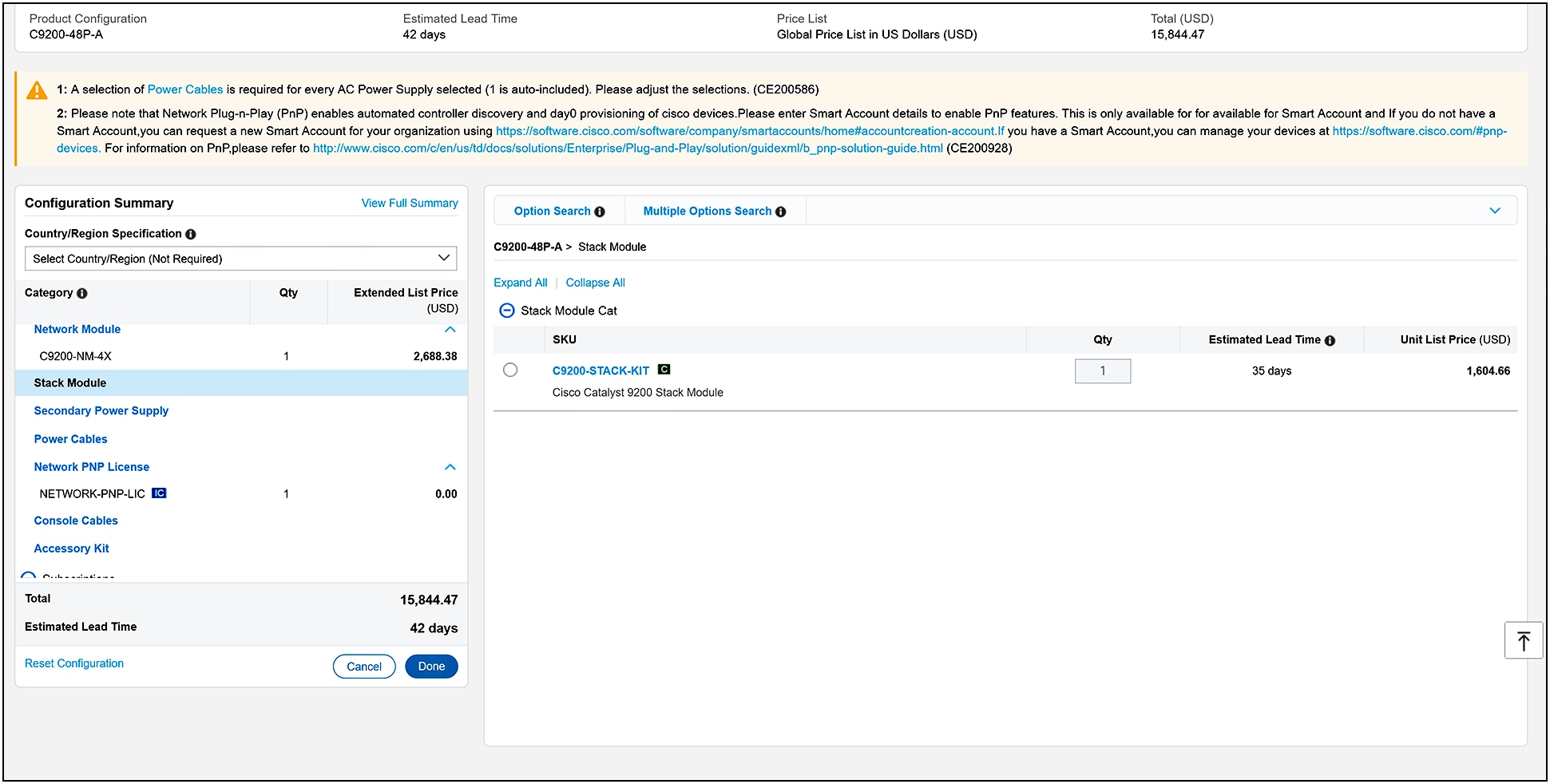Viewport: 1550px width, 784px height.
Task: Click the warning triangle alert icon
Action: coord(37,90)
